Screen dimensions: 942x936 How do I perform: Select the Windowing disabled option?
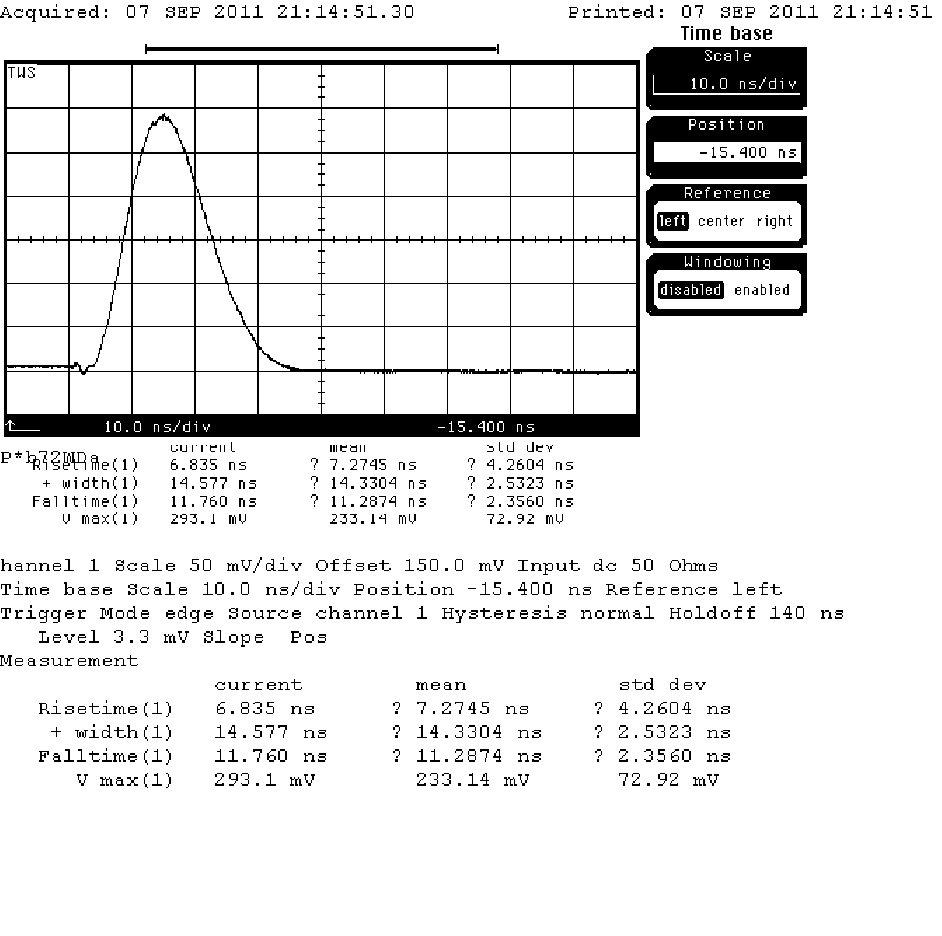pos(690,290)
